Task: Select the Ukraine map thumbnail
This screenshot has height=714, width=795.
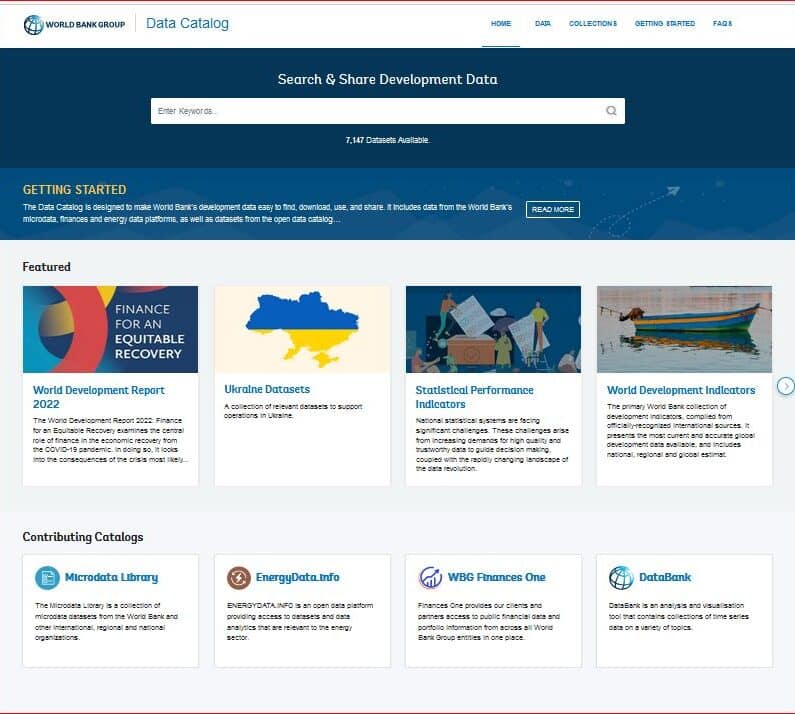Action: click(x=302, y=329)
